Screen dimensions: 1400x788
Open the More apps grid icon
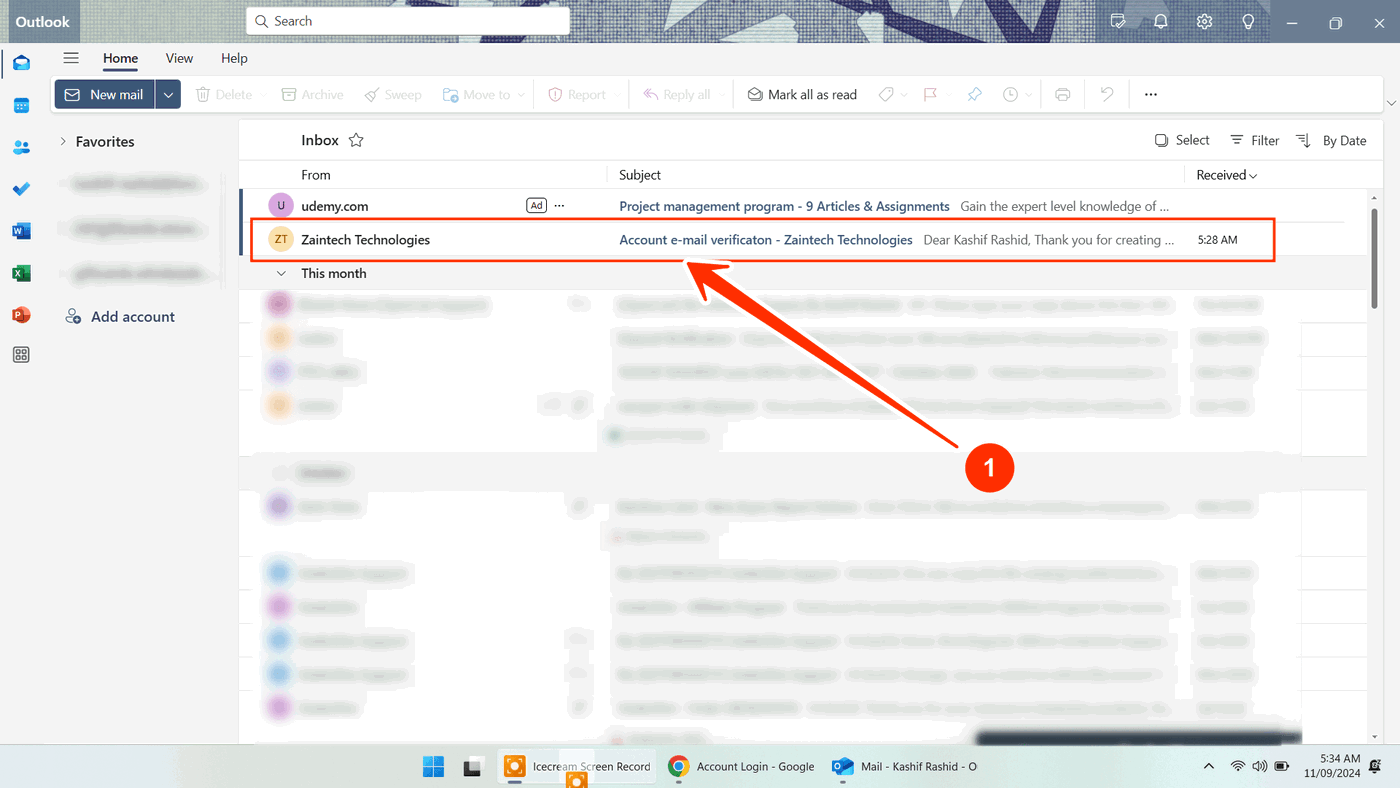(x=21, y=355)
